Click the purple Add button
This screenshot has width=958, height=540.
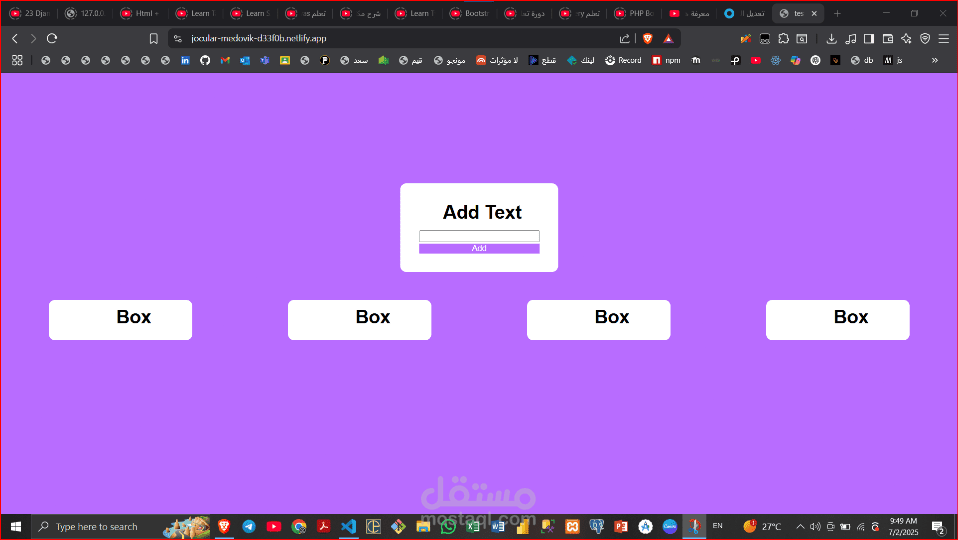(479, 249)
